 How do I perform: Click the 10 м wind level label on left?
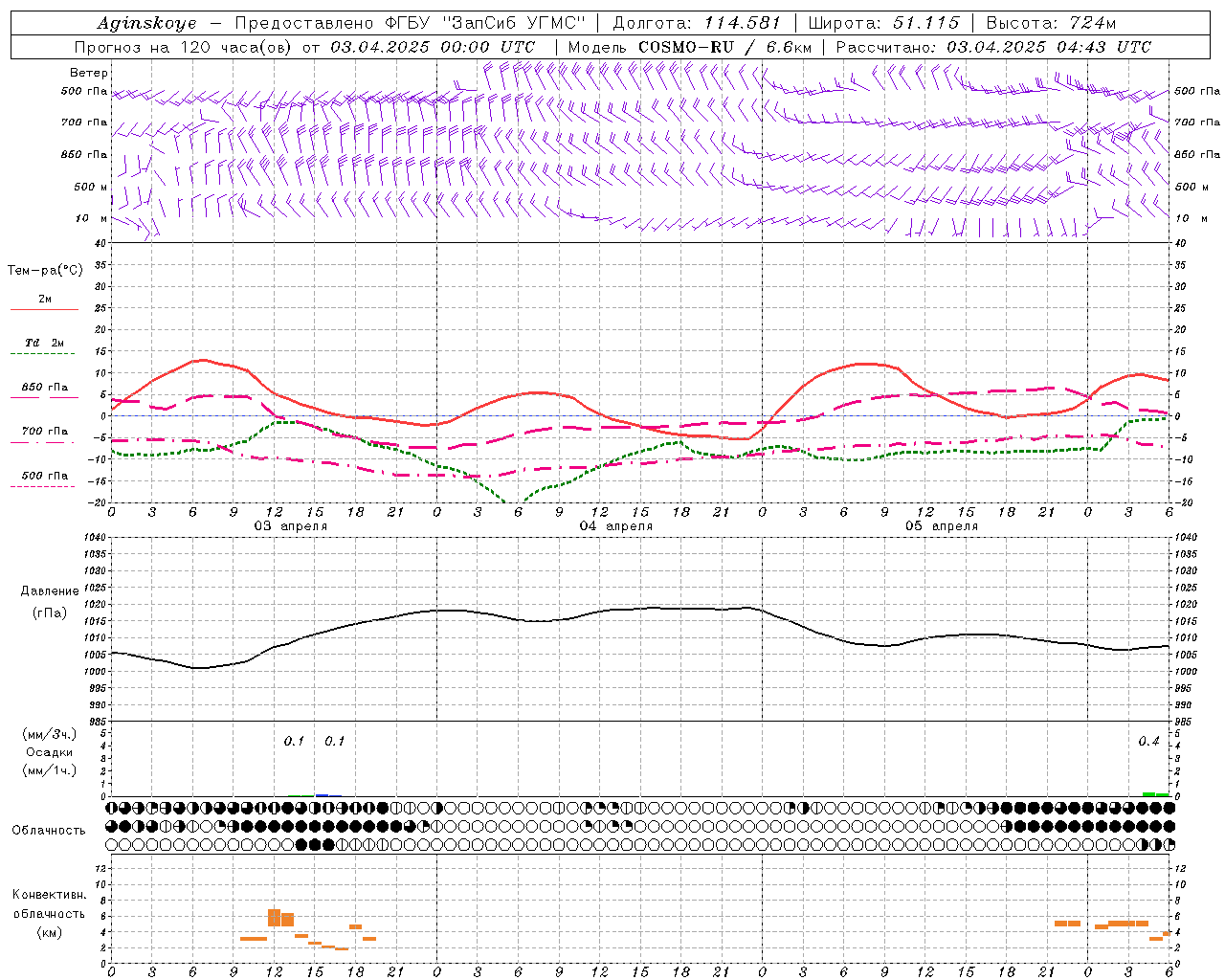click(x=92, y=219)
